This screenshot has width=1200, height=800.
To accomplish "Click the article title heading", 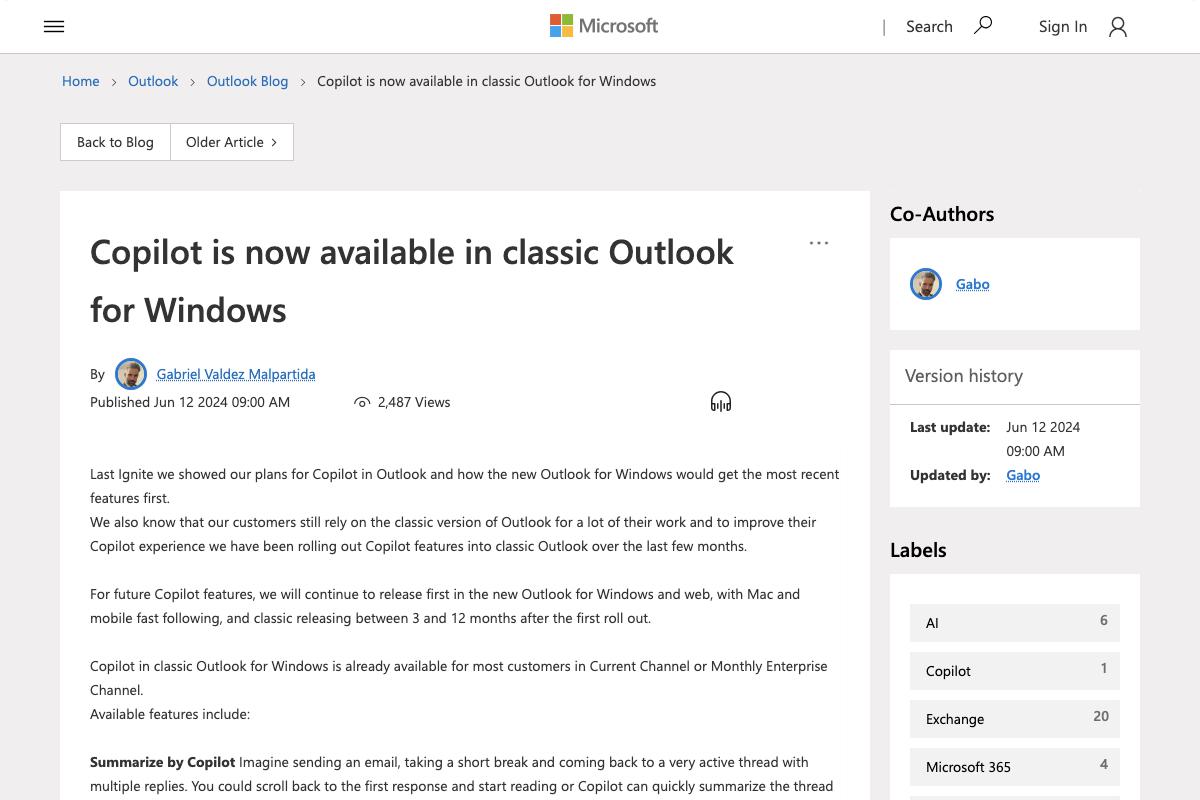I will pos(412,281).
